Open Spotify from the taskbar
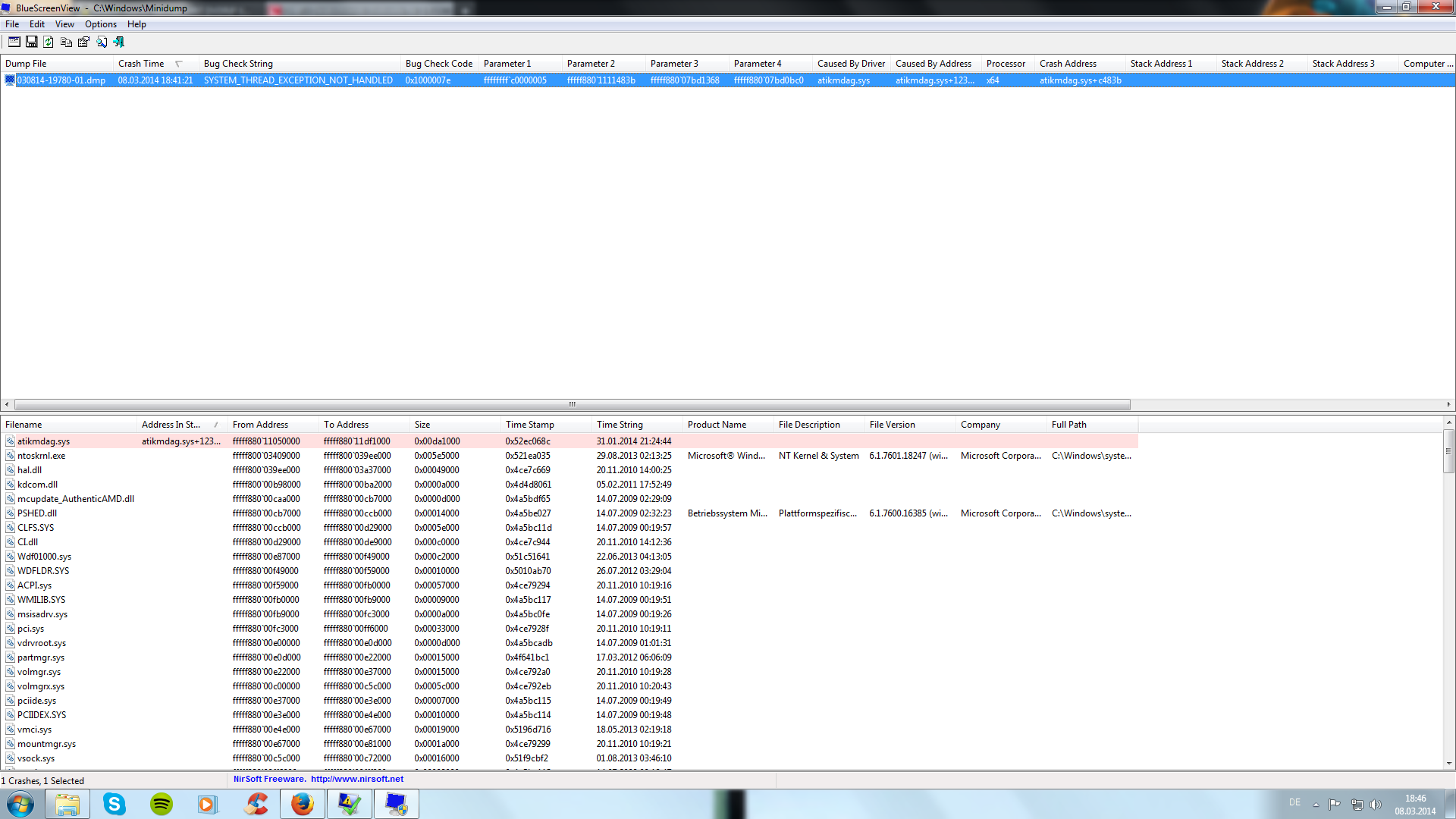The height and width of the screenshot is (819, 1456). pyautogui.click(x=162, y=804)
